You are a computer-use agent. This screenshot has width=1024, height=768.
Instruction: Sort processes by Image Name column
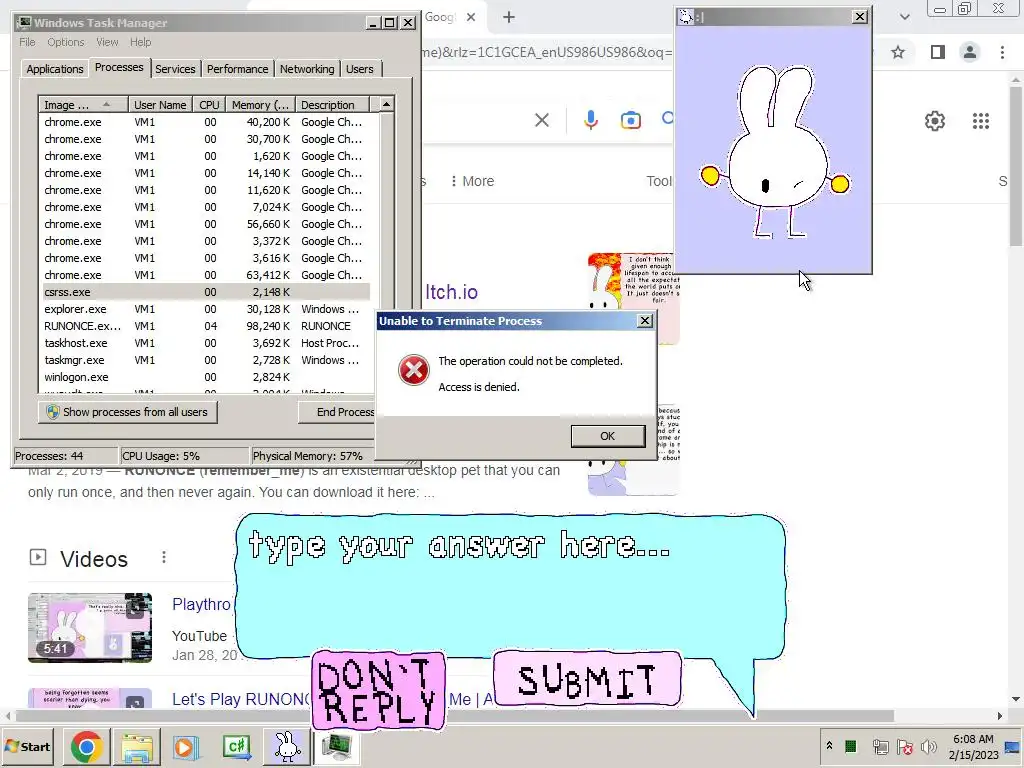tap(83, 104)
